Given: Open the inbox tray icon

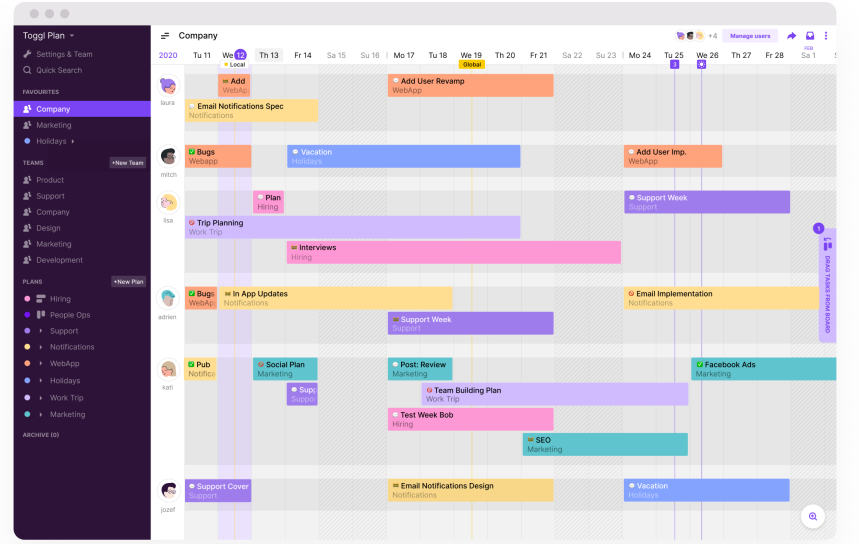Looking at the screenshot, I should click(810, 36).
